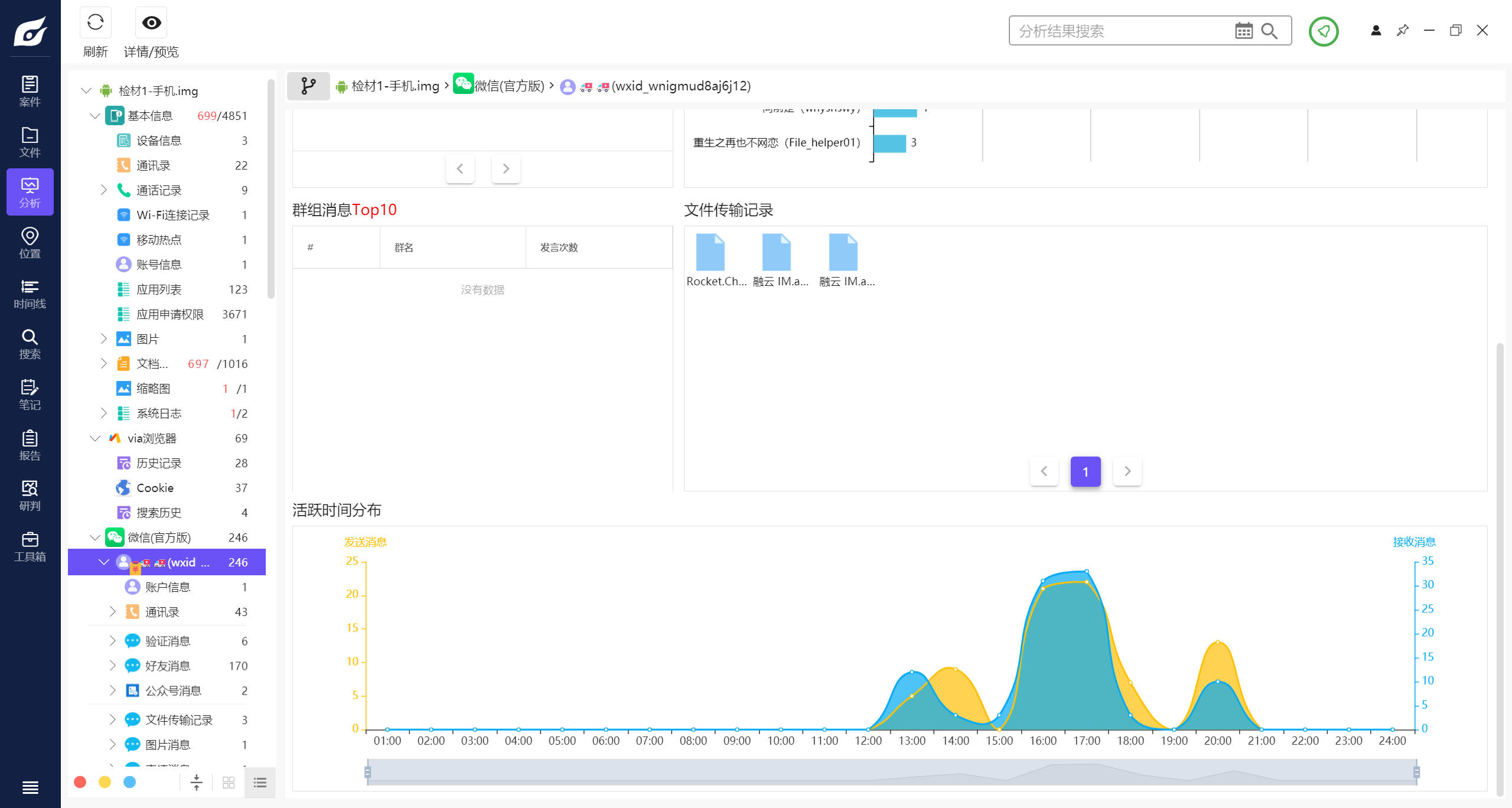Click the branch icon beside breadcrumb path

[x=308, y=86]
